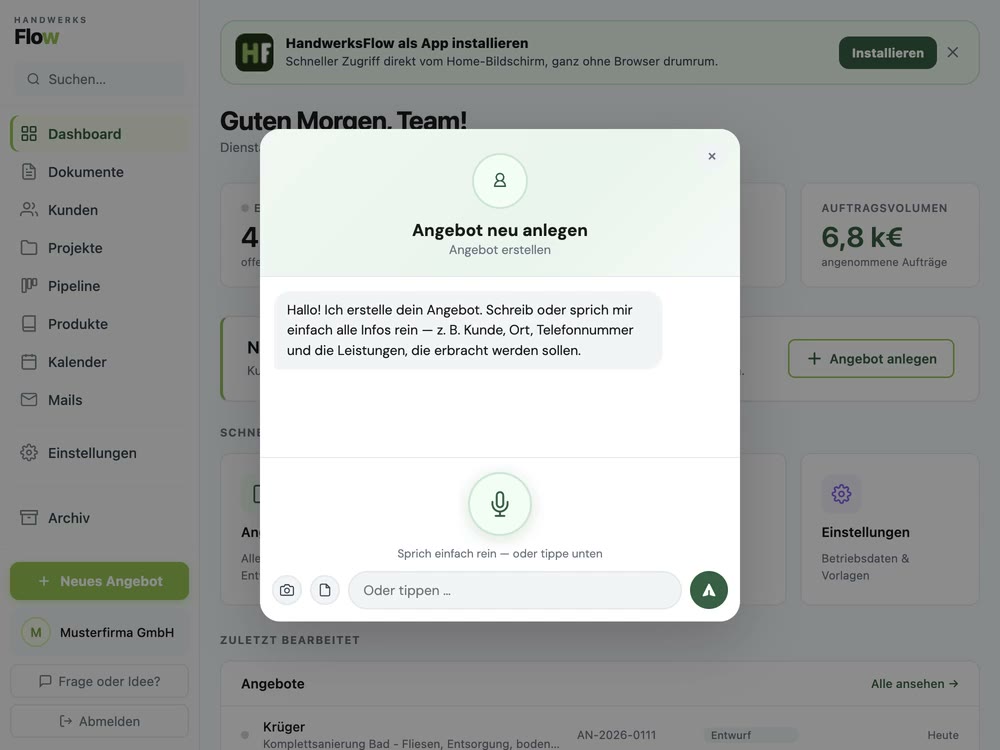The height and width of the screenshot is (750, 1000).
Task: Click the microphone voice input button
Action: [499, 503]
